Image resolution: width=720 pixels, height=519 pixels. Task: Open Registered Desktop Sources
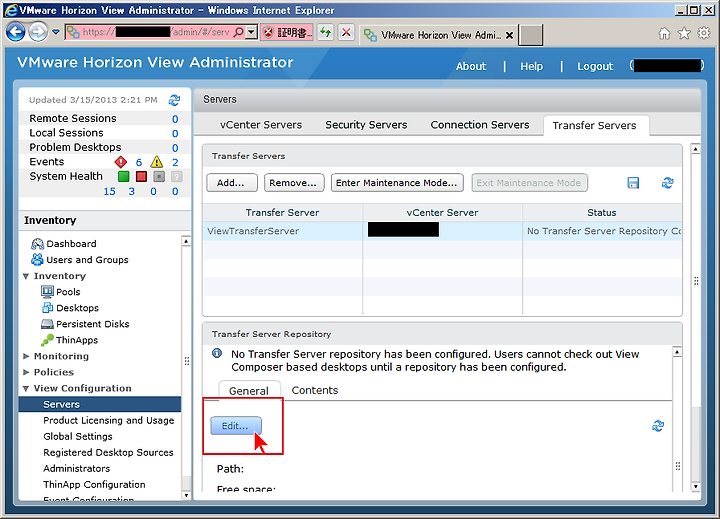(108, 452)
